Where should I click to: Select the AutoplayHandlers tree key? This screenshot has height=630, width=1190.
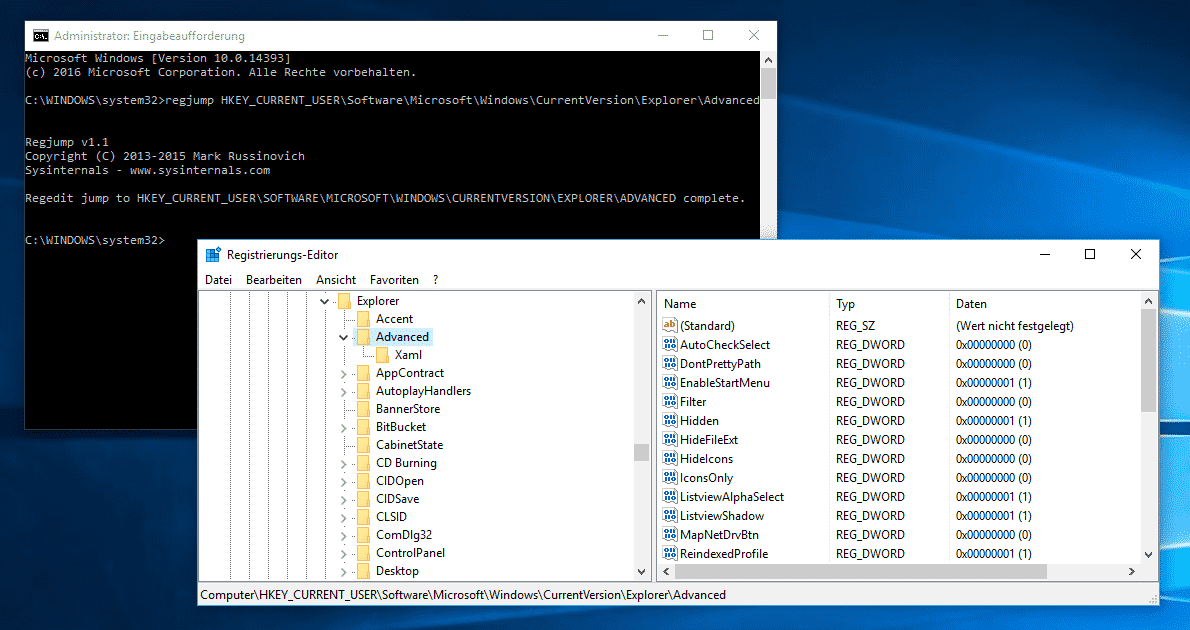point(423,391)
